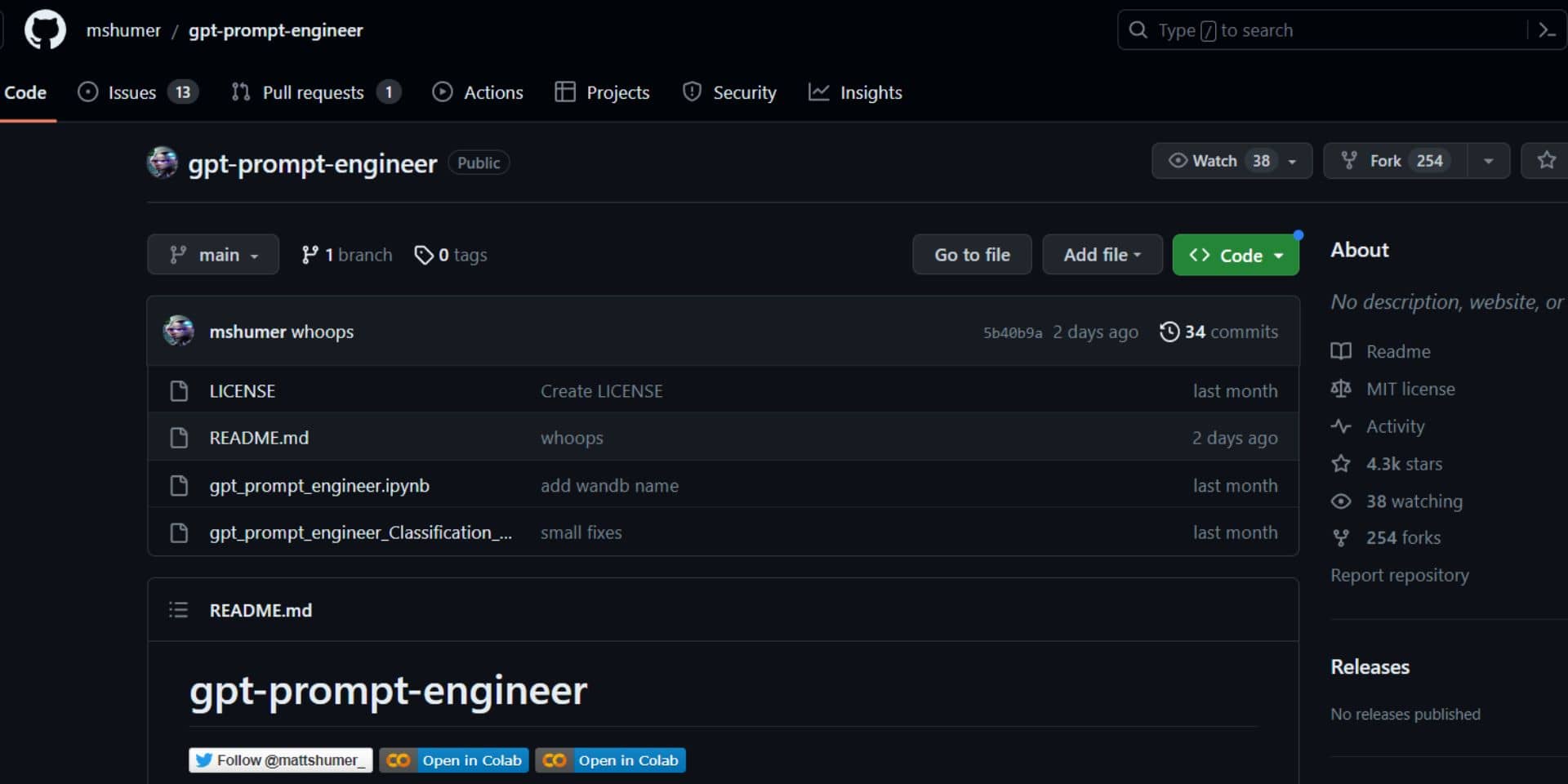Click the file icon next to LICENSE
Screen dimensions: 1568x784
[x=179, y=391]
